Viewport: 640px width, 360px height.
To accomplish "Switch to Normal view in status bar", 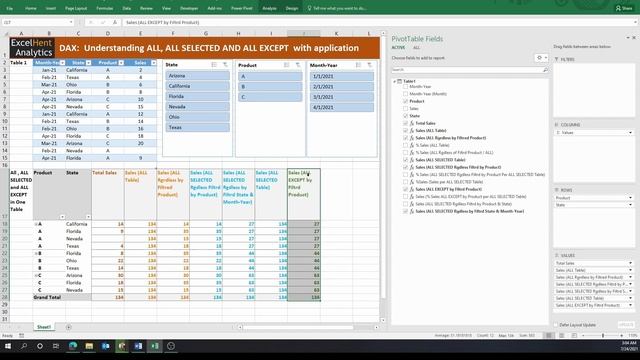I will click(549, 335).
